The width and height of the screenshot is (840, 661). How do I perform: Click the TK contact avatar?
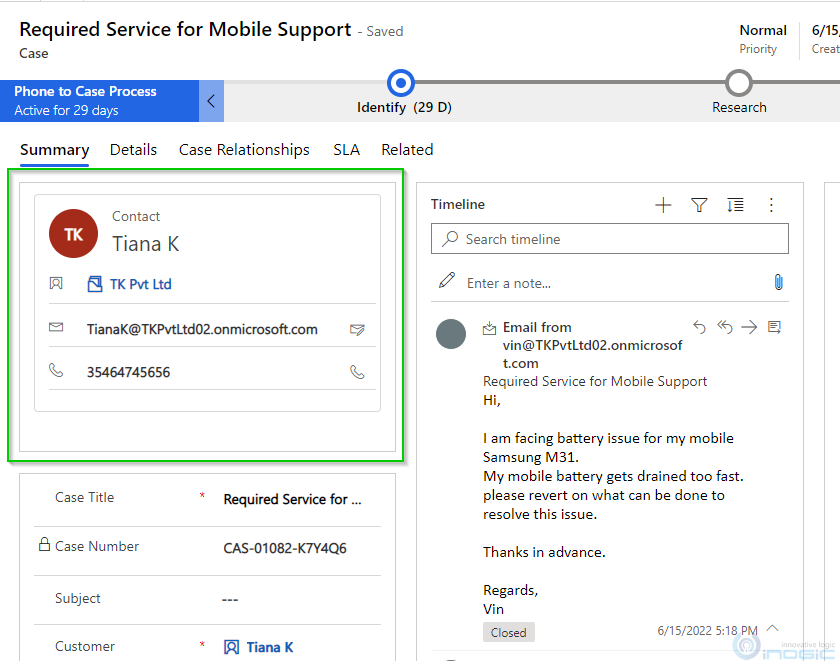point(73,234)
